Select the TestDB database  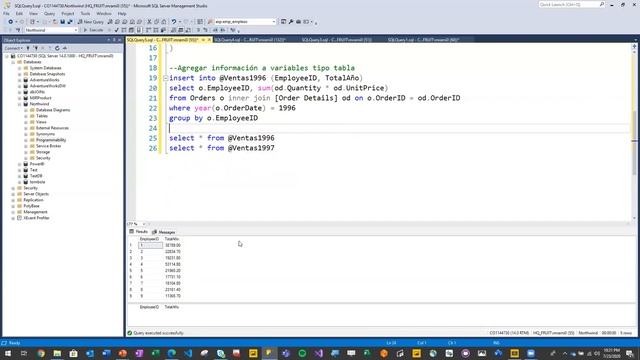(x=36, y=176)
